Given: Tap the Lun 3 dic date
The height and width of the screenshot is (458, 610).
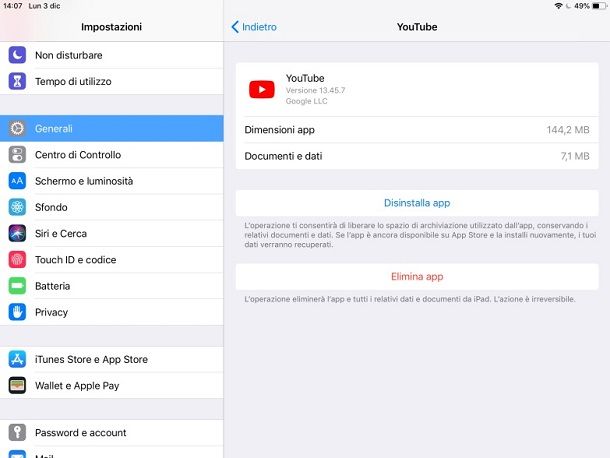Looking at the screenshot, I should (44, 6).
